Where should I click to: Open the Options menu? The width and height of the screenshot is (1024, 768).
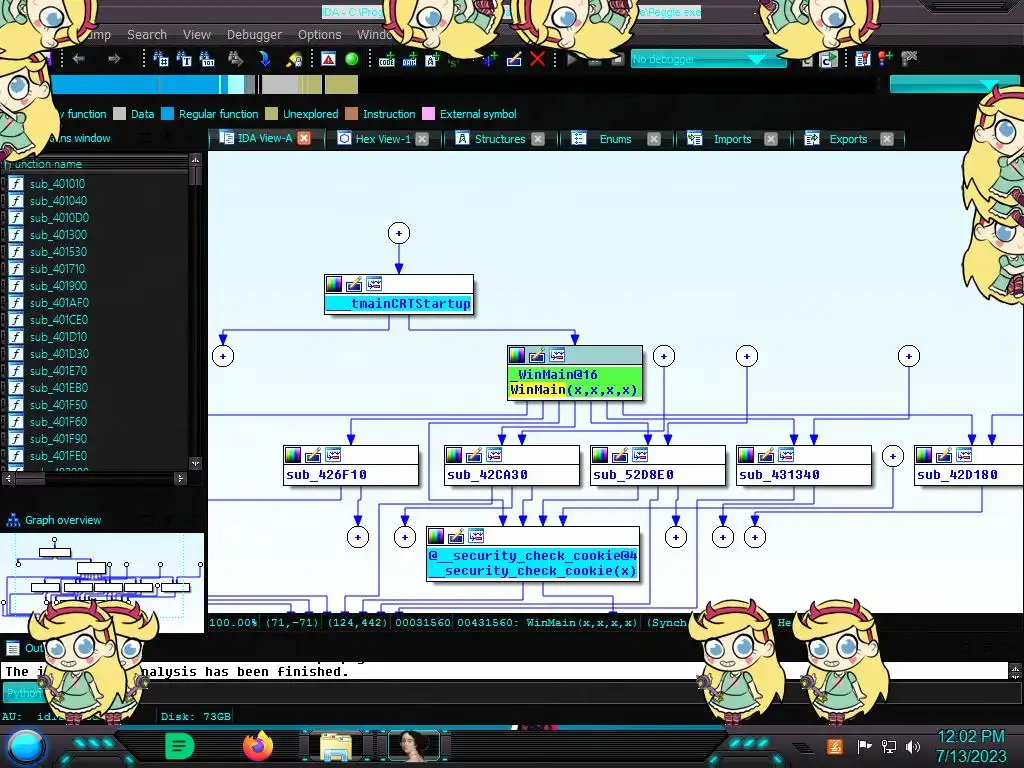coord(319,35)
